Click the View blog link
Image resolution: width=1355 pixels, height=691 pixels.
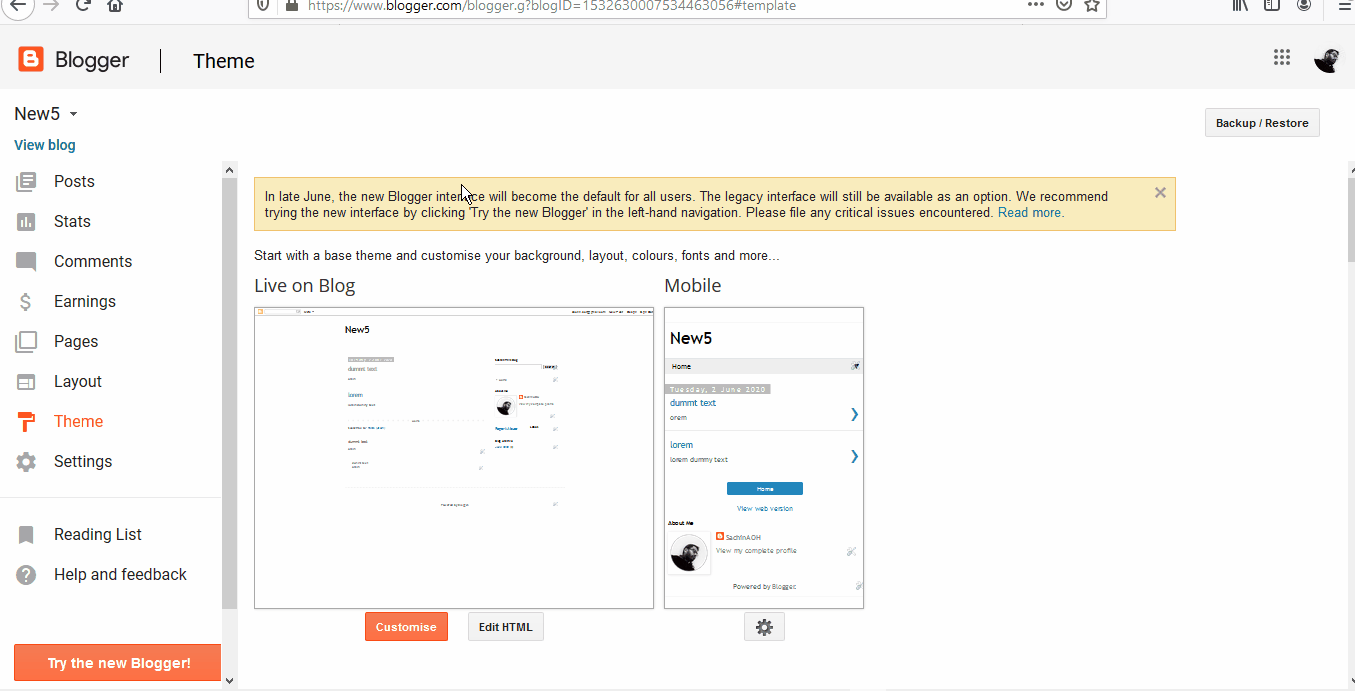(x=45, y=145)
